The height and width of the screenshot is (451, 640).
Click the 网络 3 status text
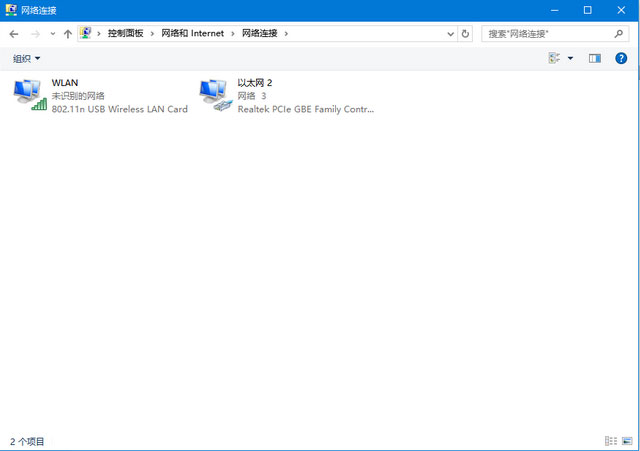point(252,96)
